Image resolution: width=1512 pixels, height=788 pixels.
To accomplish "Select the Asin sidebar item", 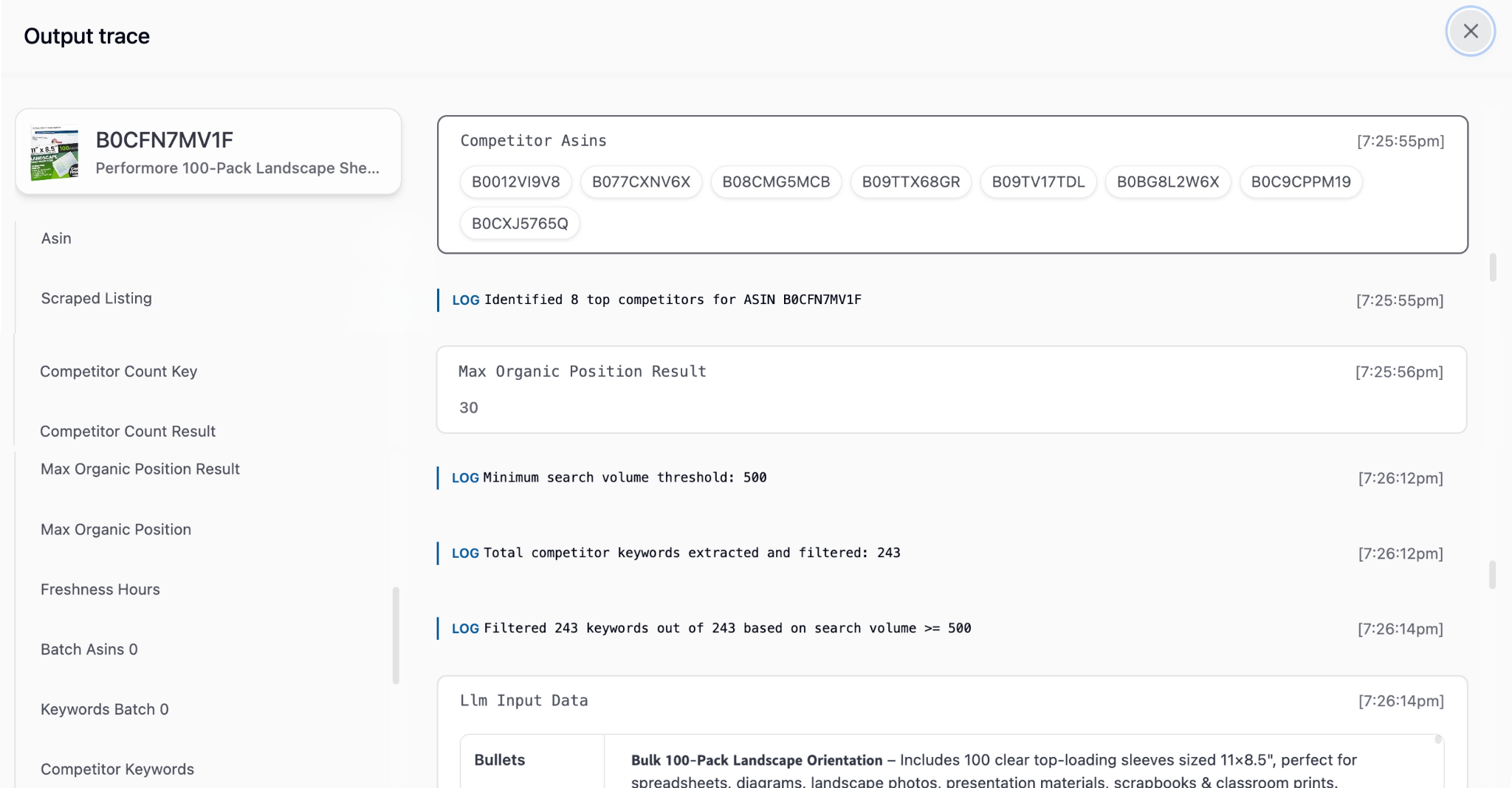I will pos(56,238).
